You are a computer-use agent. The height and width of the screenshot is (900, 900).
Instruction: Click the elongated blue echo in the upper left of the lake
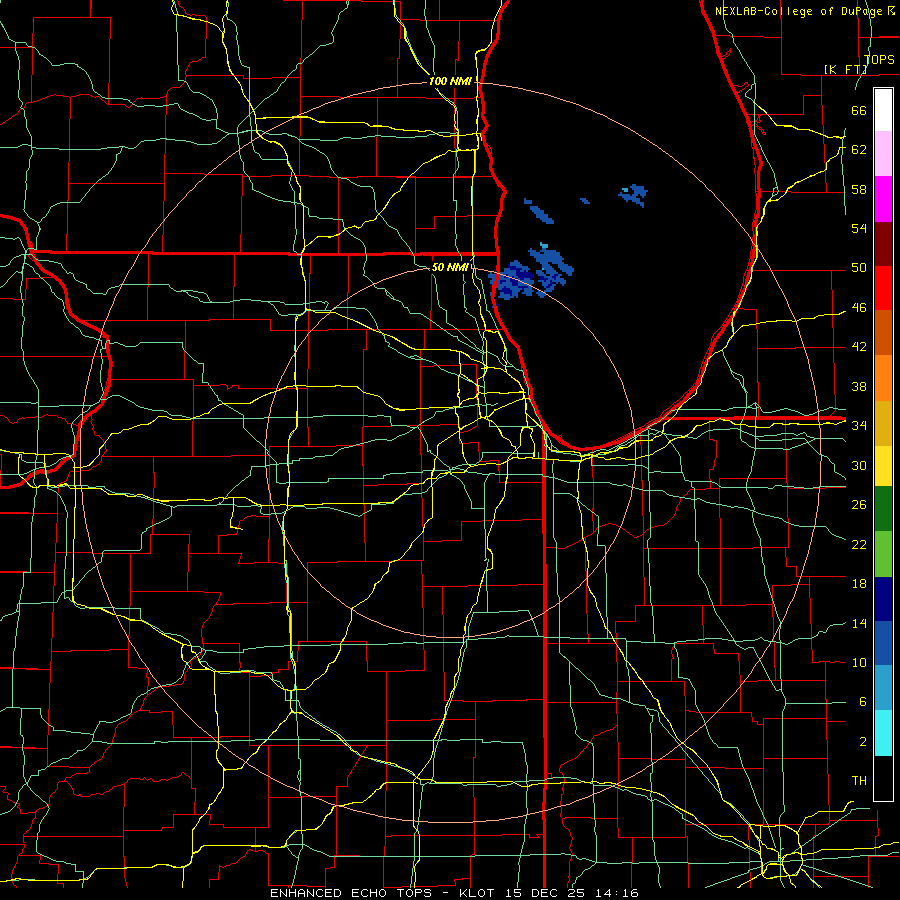539,211
